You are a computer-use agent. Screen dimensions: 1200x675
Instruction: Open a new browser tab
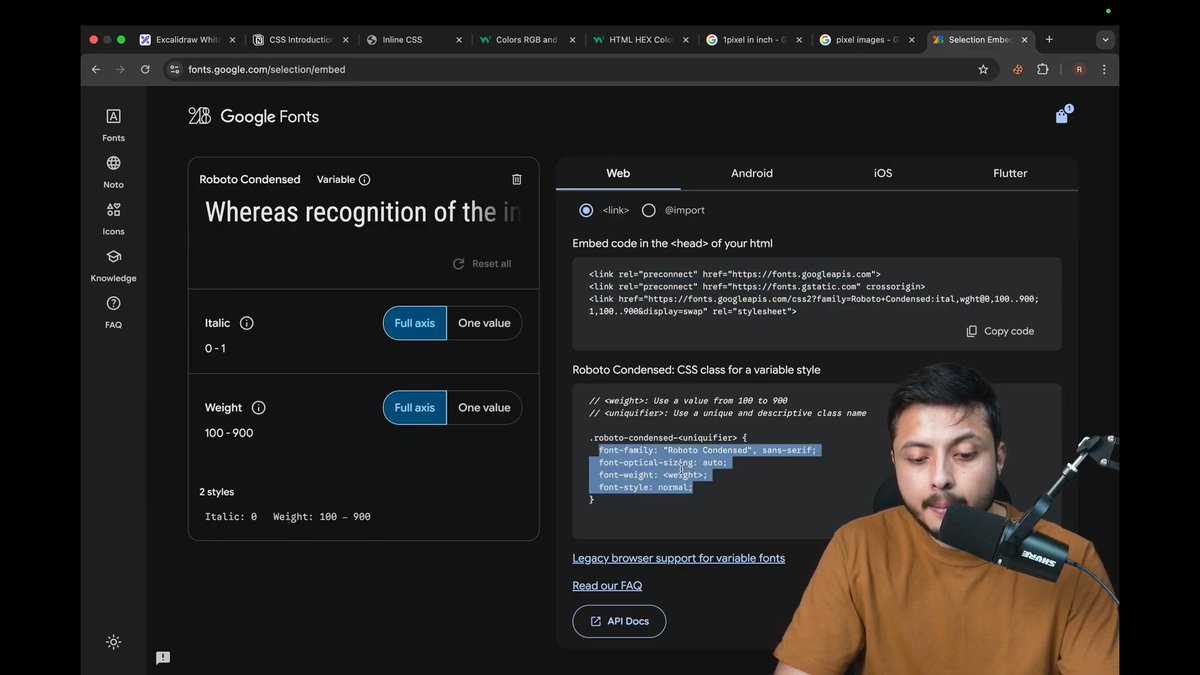1049,40
